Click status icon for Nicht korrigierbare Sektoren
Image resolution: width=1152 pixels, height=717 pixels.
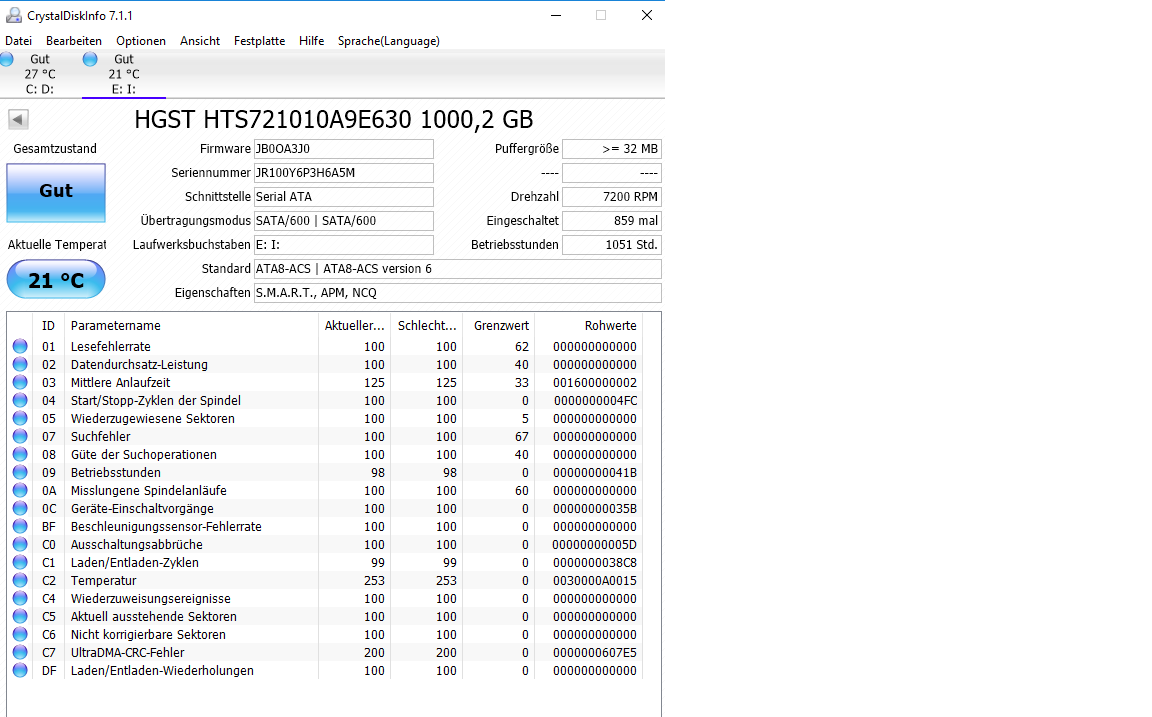tap(20, 634)
